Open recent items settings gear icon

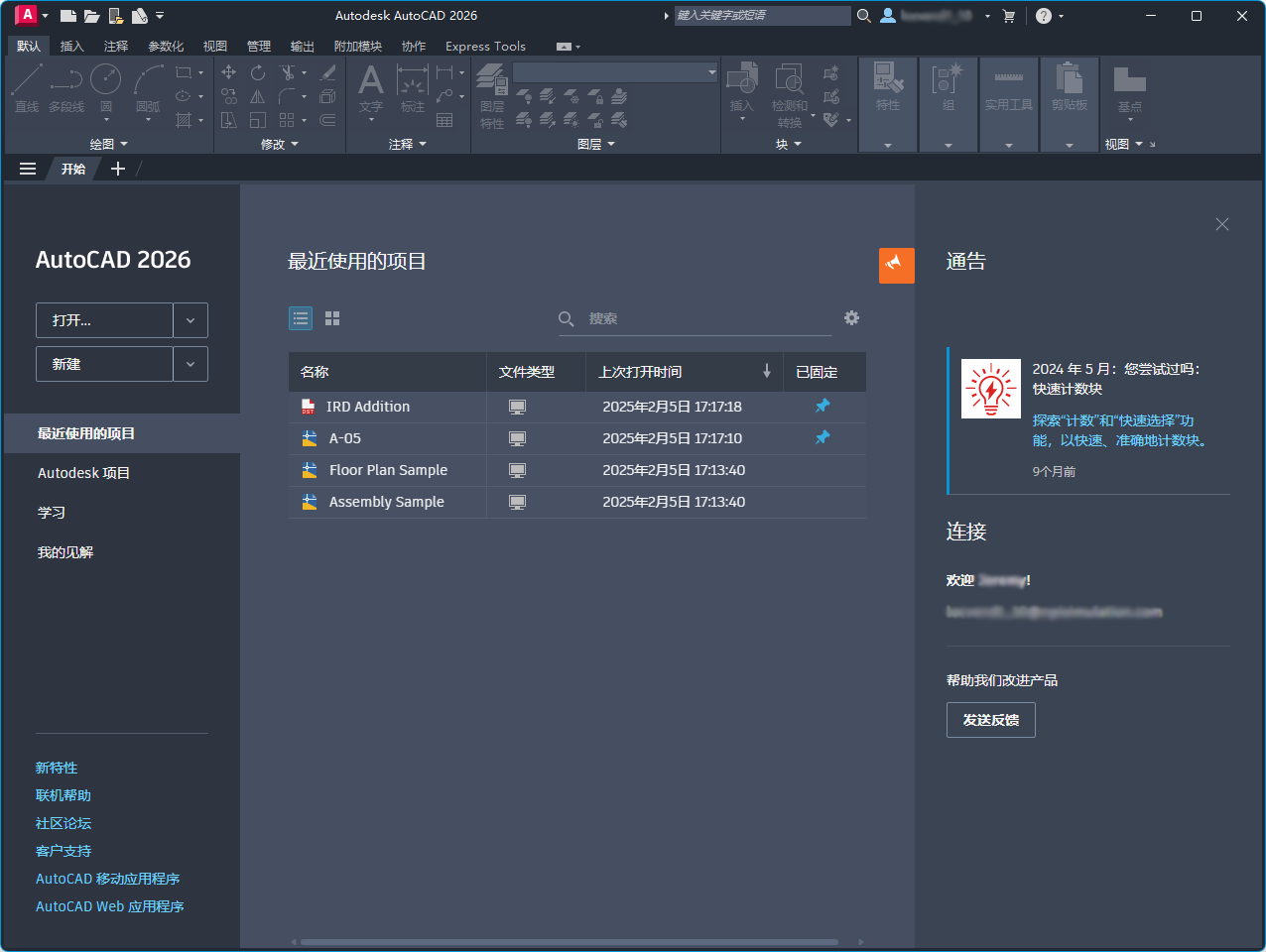pos(851,318)
